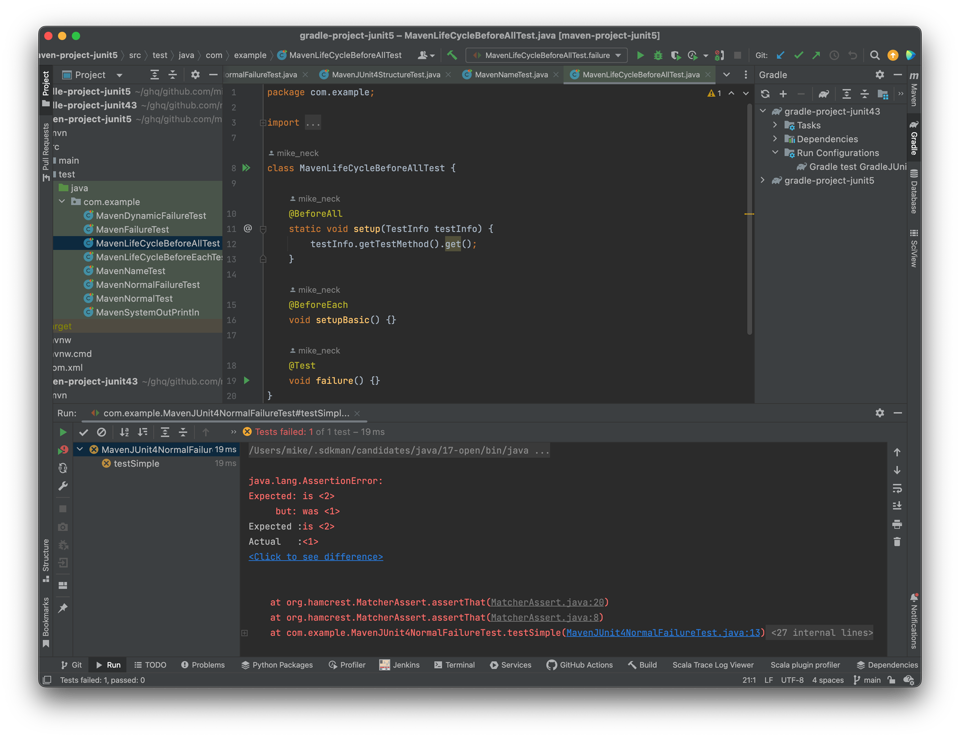Open the GitHub Actions tool window
Viewport: 960px width, 738px height.
coord(579,665)
